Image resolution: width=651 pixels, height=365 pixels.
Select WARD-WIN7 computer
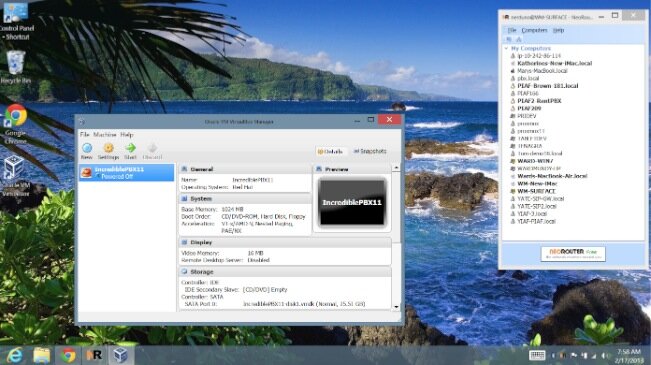(x=535, y=161)
